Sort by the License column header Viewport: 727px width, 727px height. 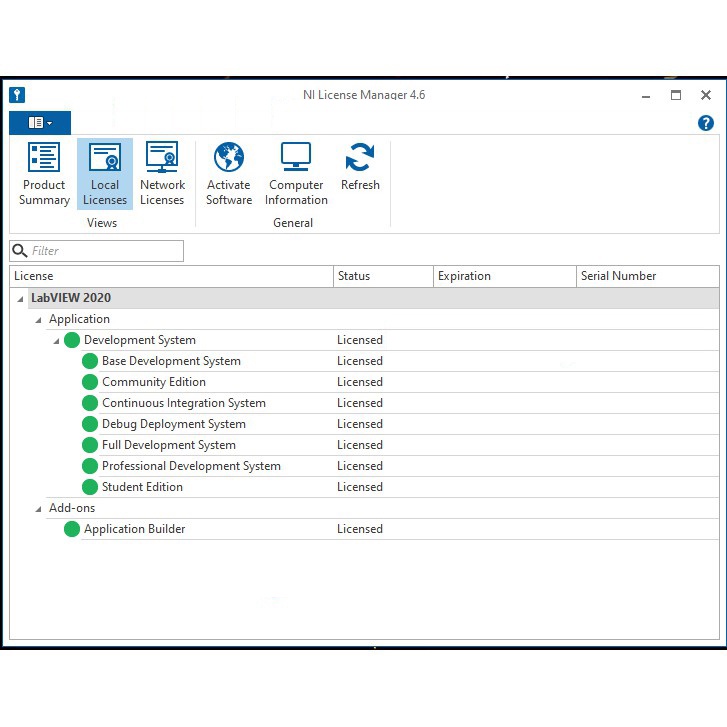tap(170, 276)
